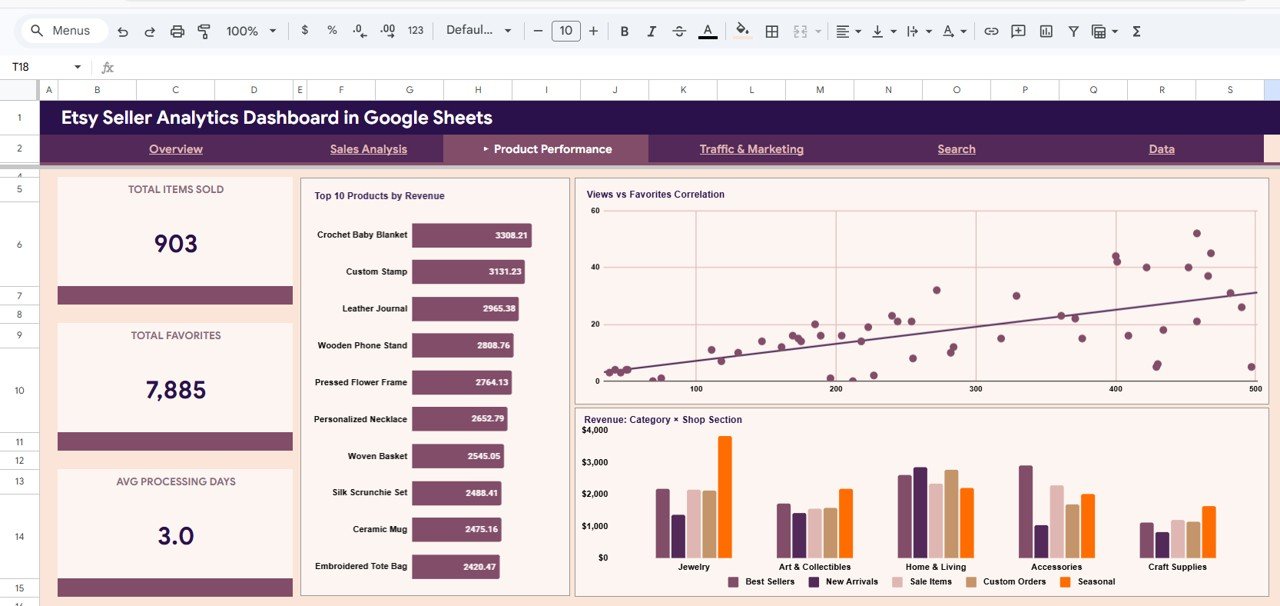Toggle bold formatting
Screen dimensions: 1280x606
pos(624,31)
